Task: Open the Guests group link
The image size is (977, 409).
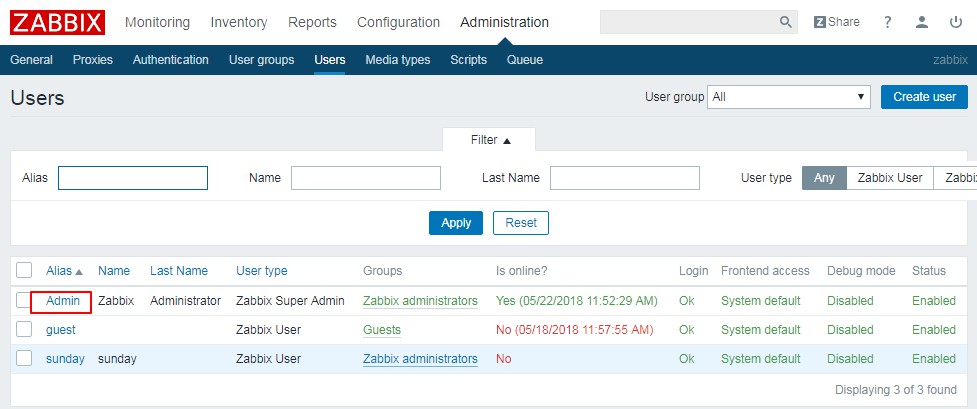Action: coord(381,330)
